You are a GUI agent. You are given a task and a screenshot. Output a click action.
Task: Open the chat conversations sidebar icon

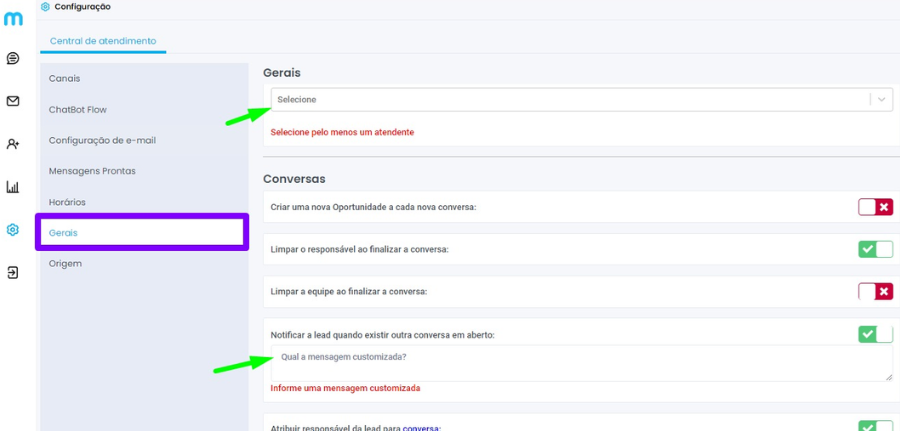pyautogui.click(x=13, y=59)
